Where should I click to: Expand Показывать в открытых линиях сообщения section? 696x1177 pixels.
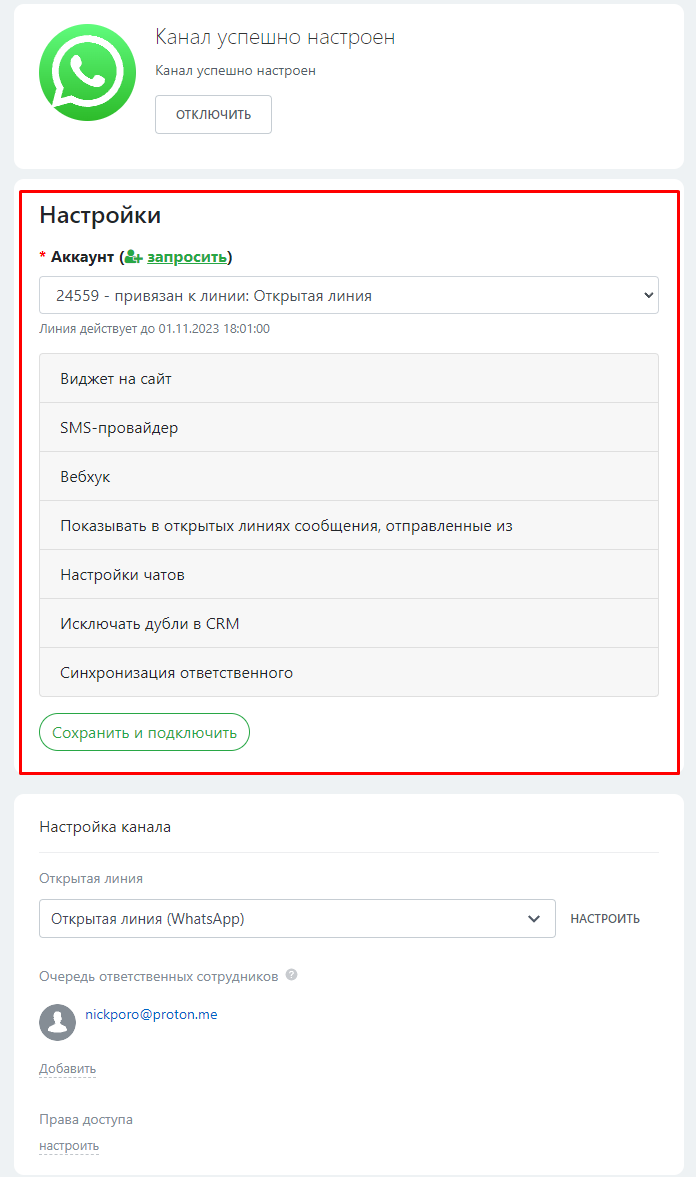tap(348, 526)
